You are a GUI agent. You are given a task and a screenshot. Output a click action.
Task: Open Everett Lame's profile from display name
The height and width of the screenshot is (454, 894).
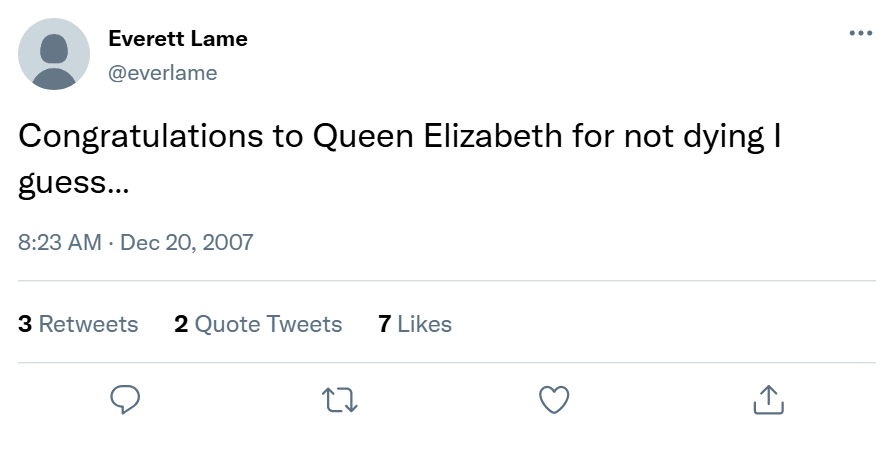pyautogui.click(x=178, y=39)
